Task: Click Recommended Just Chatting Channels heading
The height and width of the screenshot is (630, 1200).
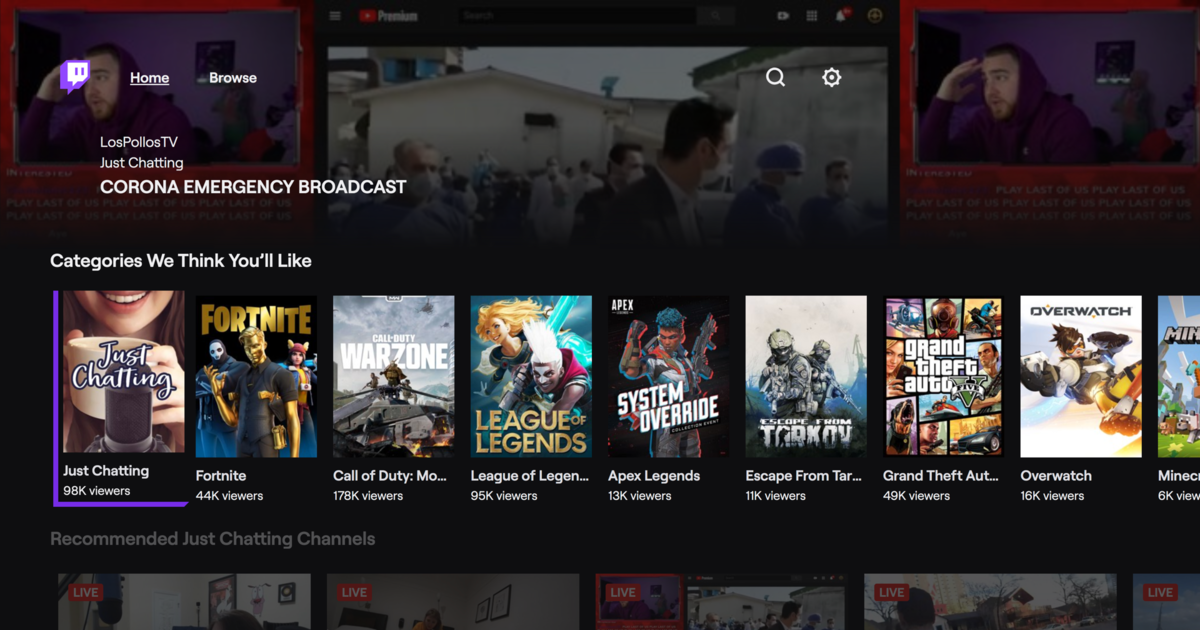Action: (213, 539)
